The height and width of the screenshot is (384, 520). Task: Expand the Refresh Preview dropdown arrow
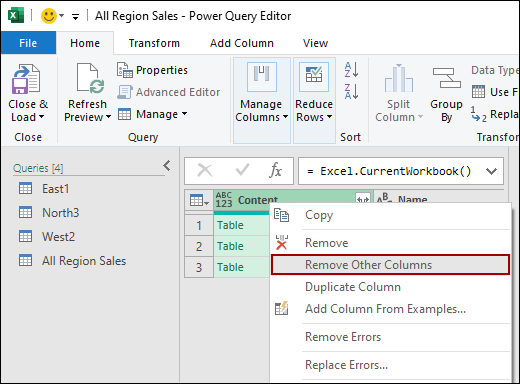pos(108,117)
